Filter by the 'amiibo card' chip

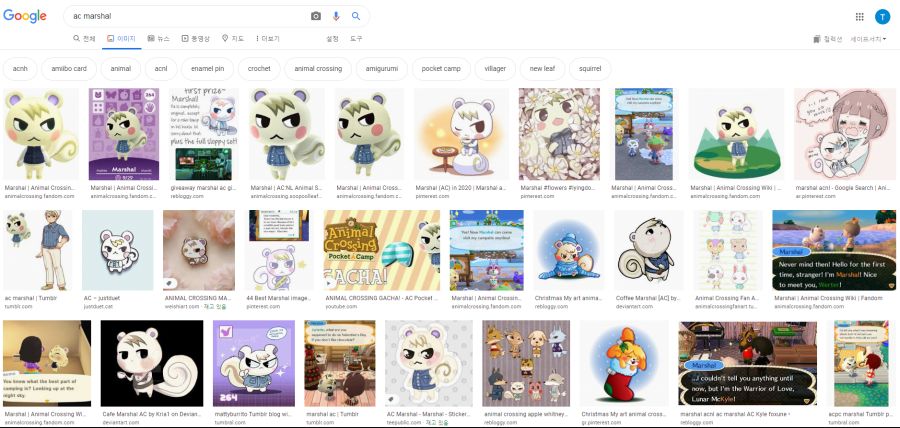[x=69, y=69]
